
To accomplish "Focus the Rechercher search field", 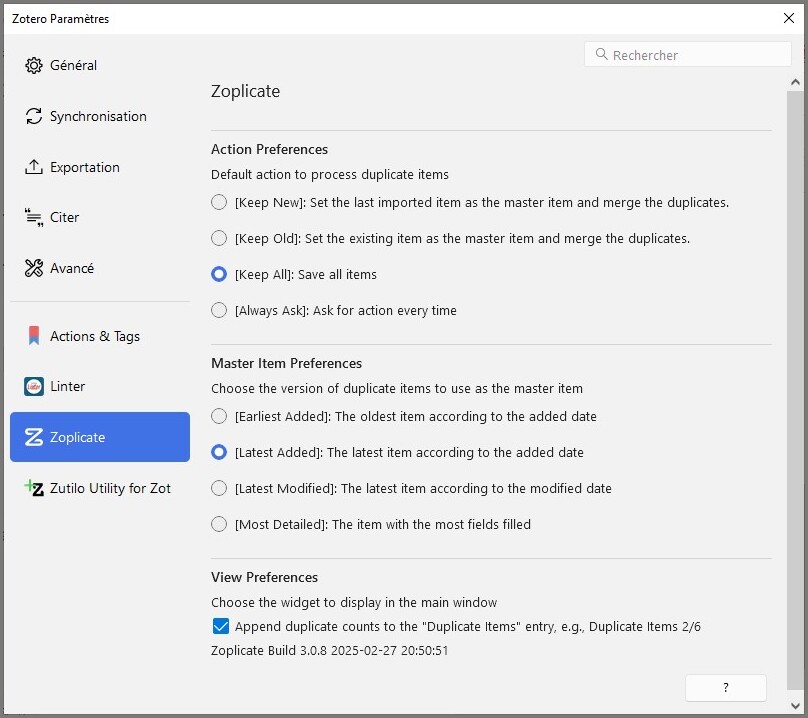I will (x=687, y=54).
